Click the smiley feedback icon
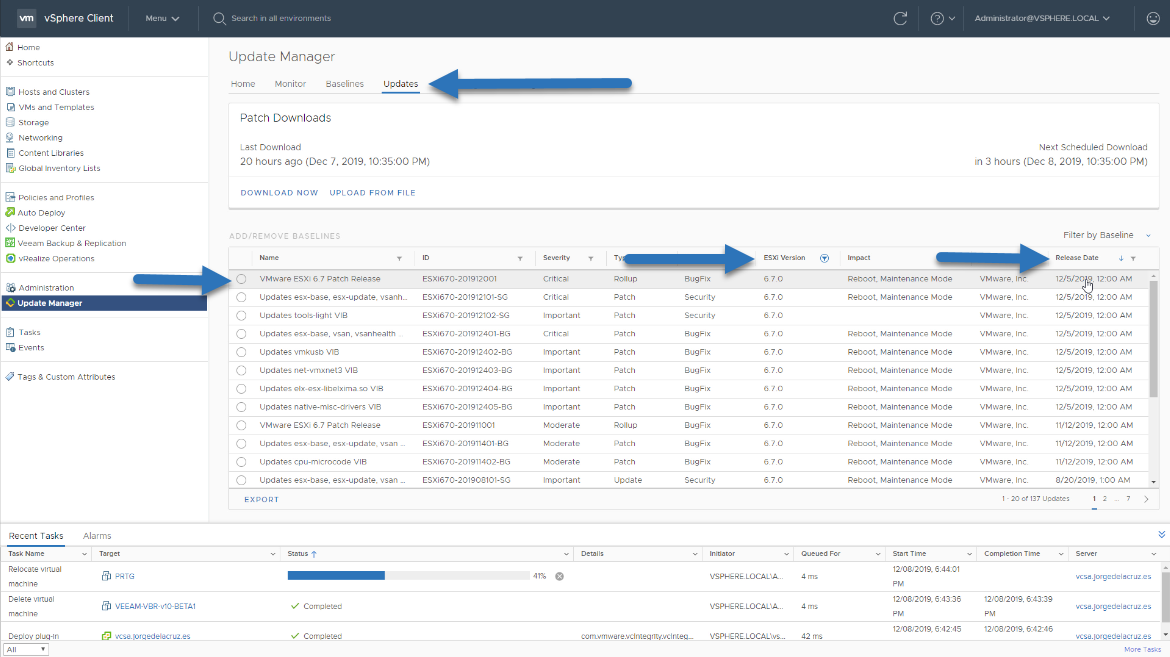The width and height of the screenshot is (1170, 657). click(x=1153, y=19)
